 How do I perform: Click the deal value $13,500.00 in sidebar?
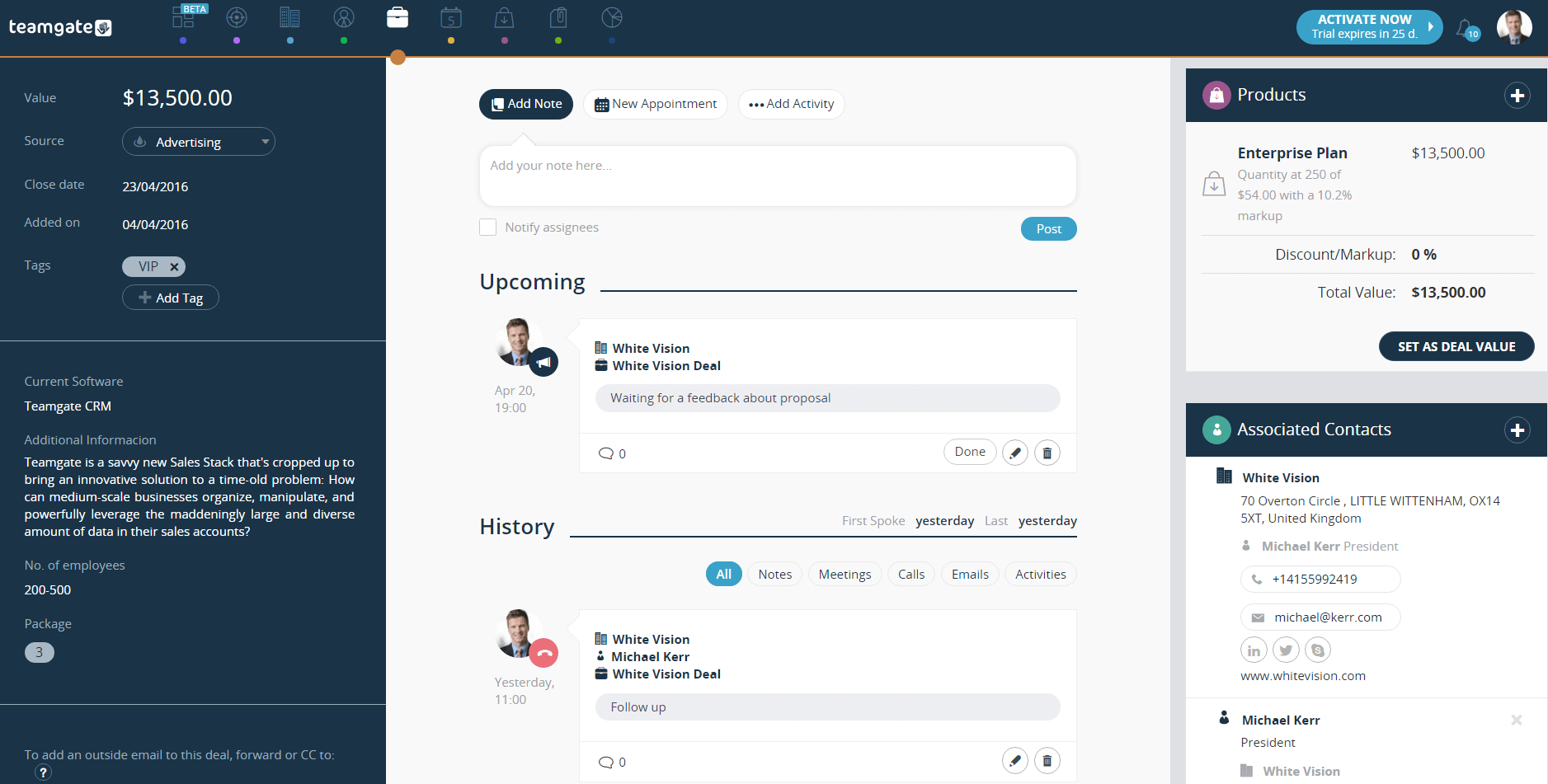point(177,98)
